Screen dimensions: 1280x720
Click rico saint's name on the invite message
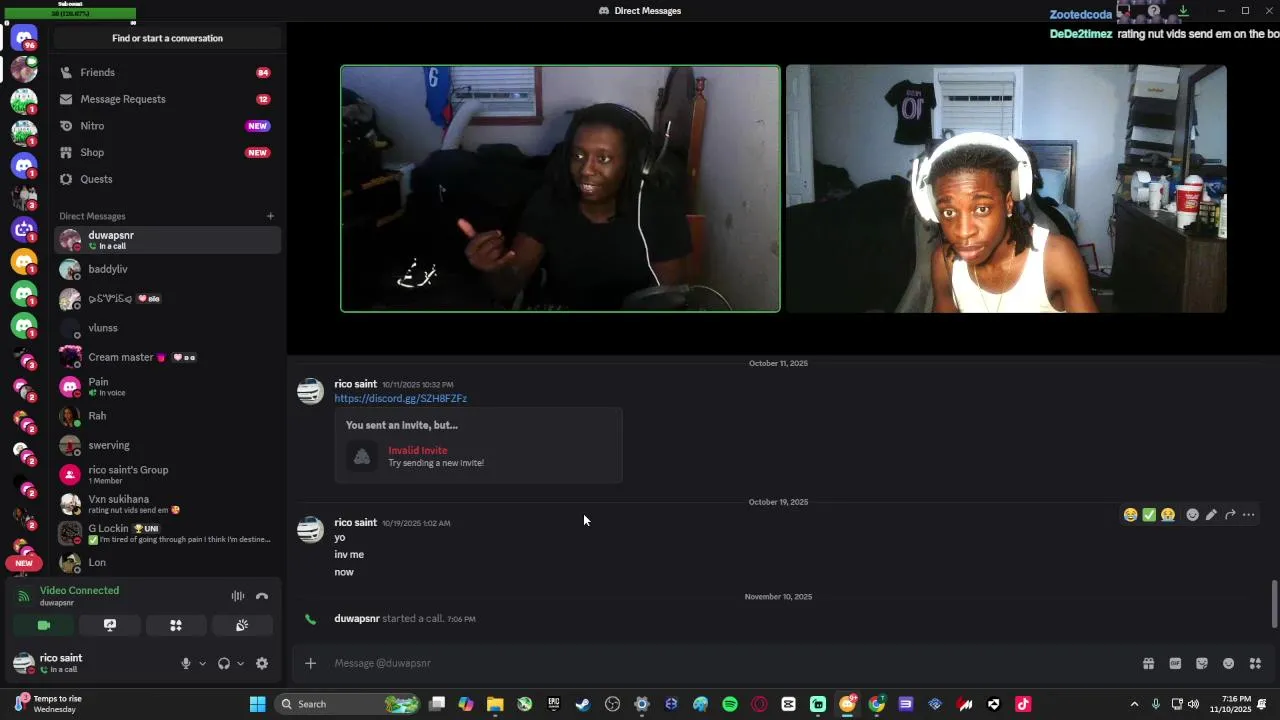coord(355,384)
